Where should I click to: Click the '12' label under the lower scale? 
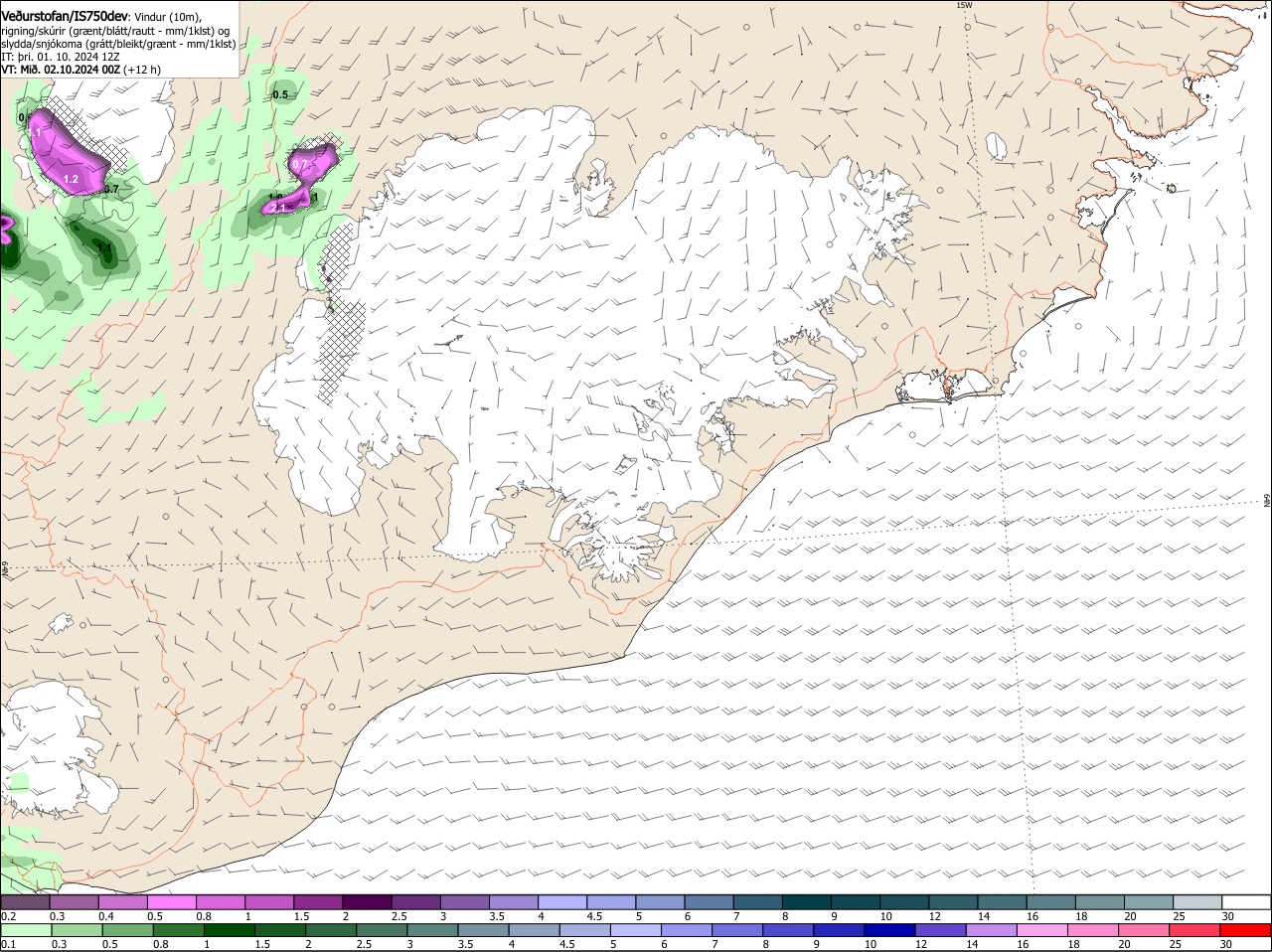[x=922, y=945]
